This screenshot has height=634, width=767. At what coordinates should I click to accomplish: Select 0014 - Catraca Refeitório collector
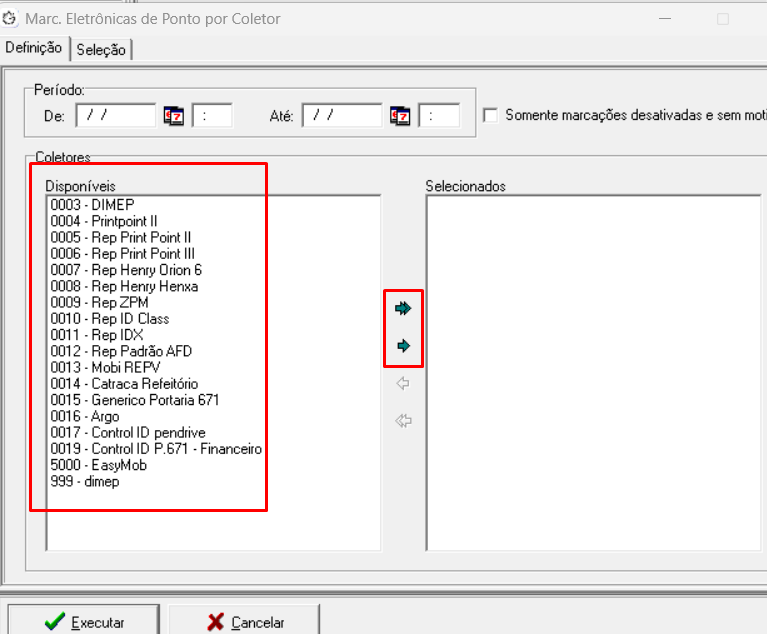[124, 384]
